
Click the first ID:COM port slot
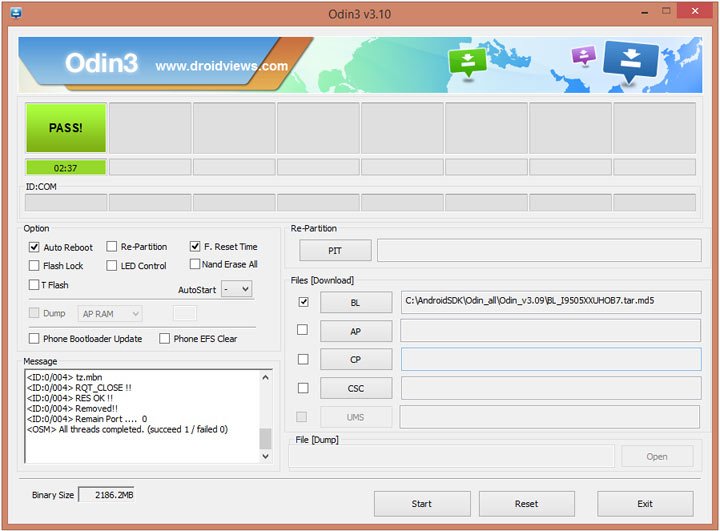66,202
